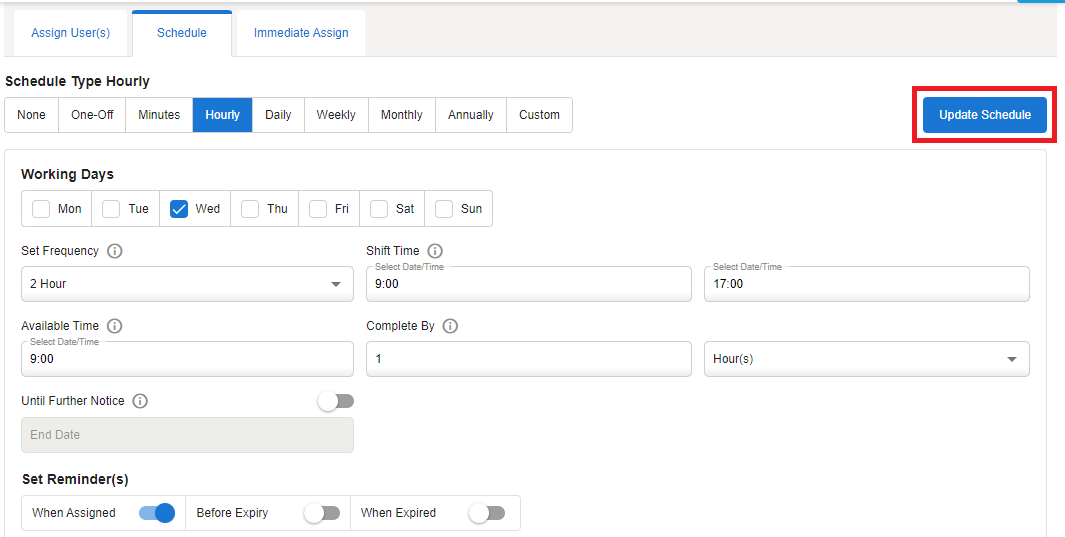Viewport: 1065px width, 537px height.
Task: Uncheck the Wed working day checkbox
Action: pyautogui.click(x=179, y=209)
